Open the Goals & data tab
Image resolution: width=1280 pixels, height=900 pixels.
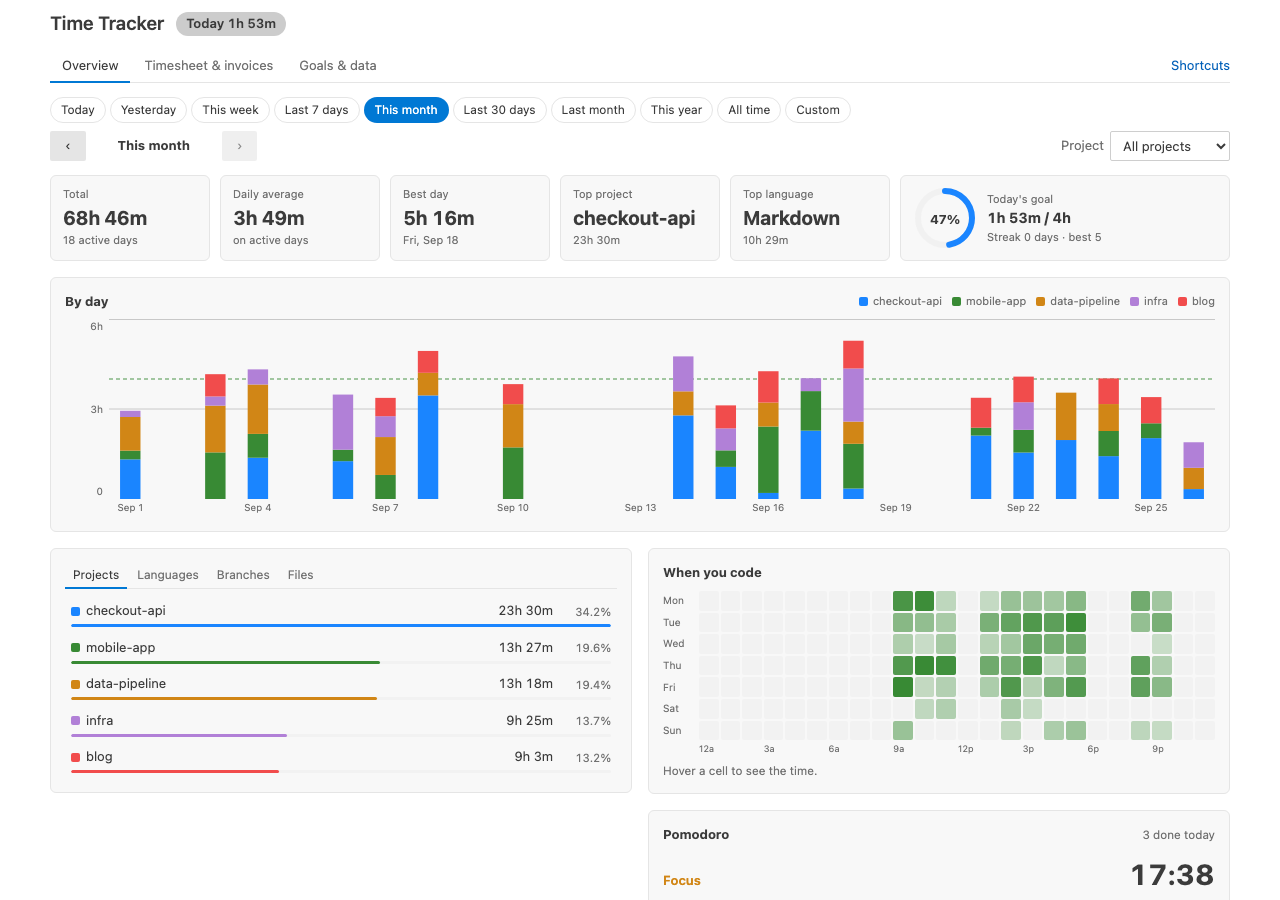[x=338, y=66]
